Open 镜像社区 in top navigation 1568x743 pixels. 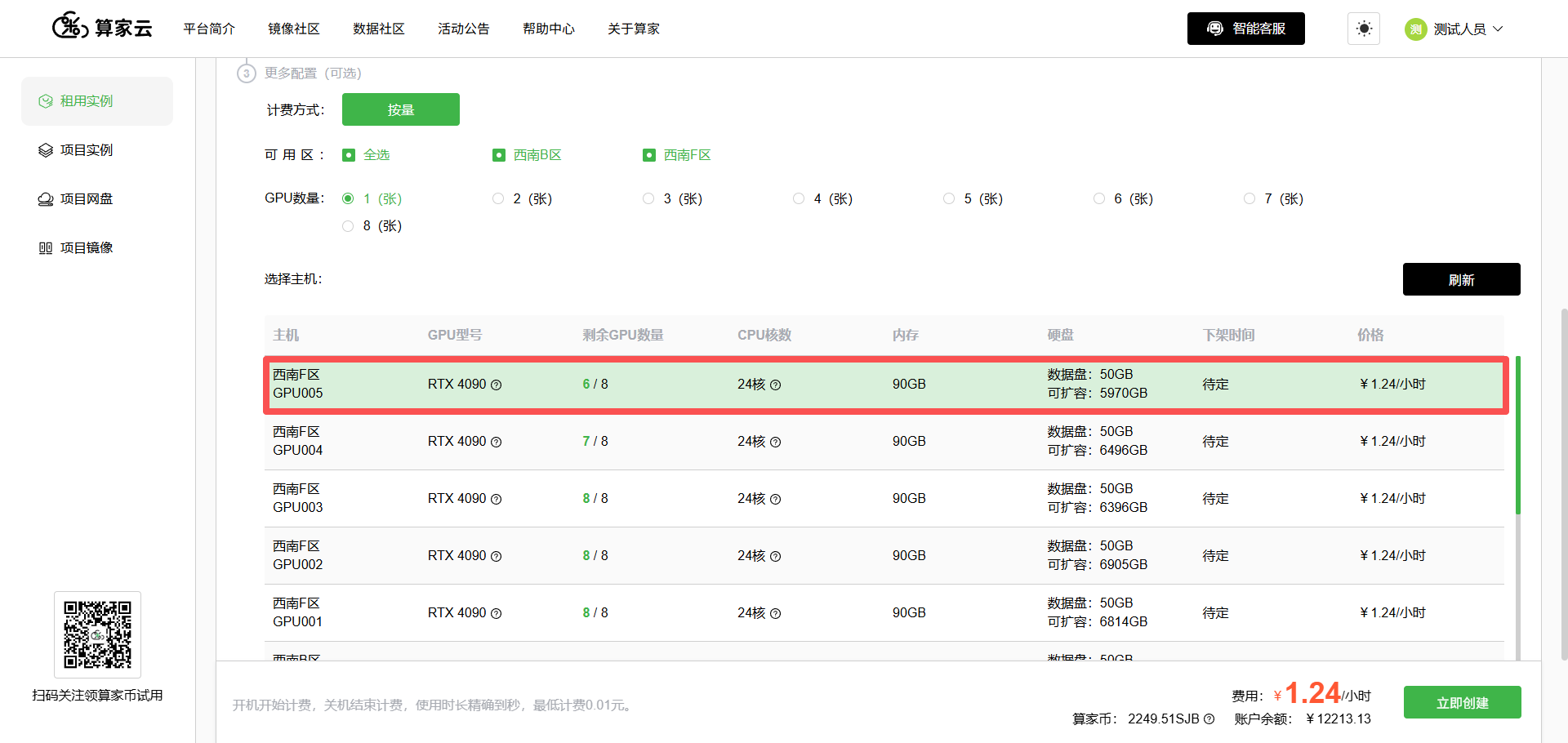tap(294, 29)
